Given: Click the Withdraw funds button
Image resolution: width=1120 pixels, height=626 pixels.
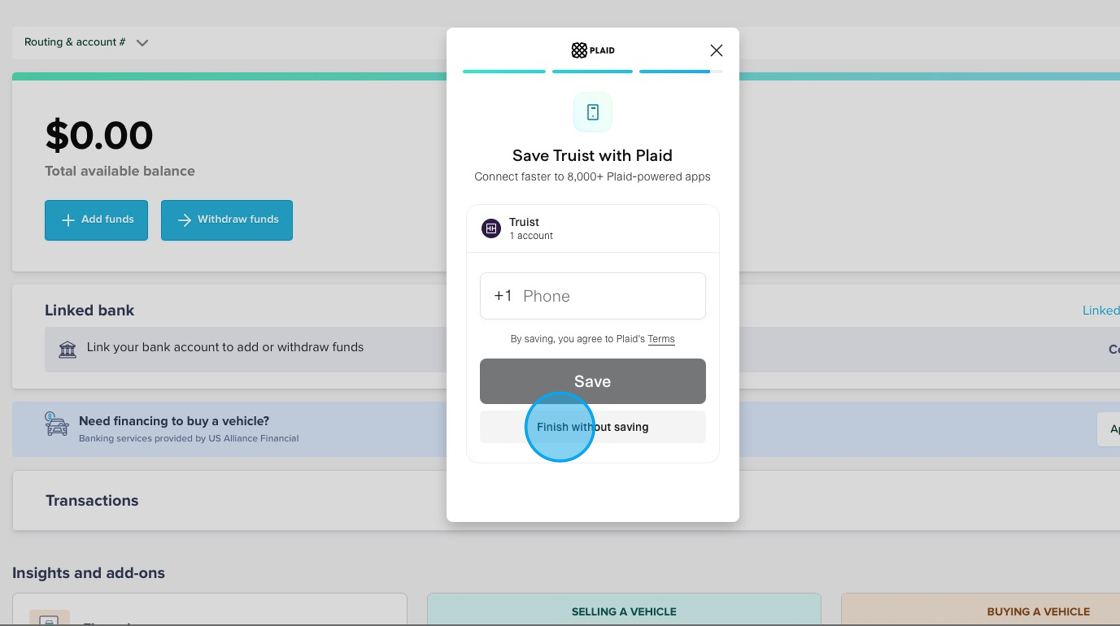Looking at the screenshot, I should pos(226,220).
